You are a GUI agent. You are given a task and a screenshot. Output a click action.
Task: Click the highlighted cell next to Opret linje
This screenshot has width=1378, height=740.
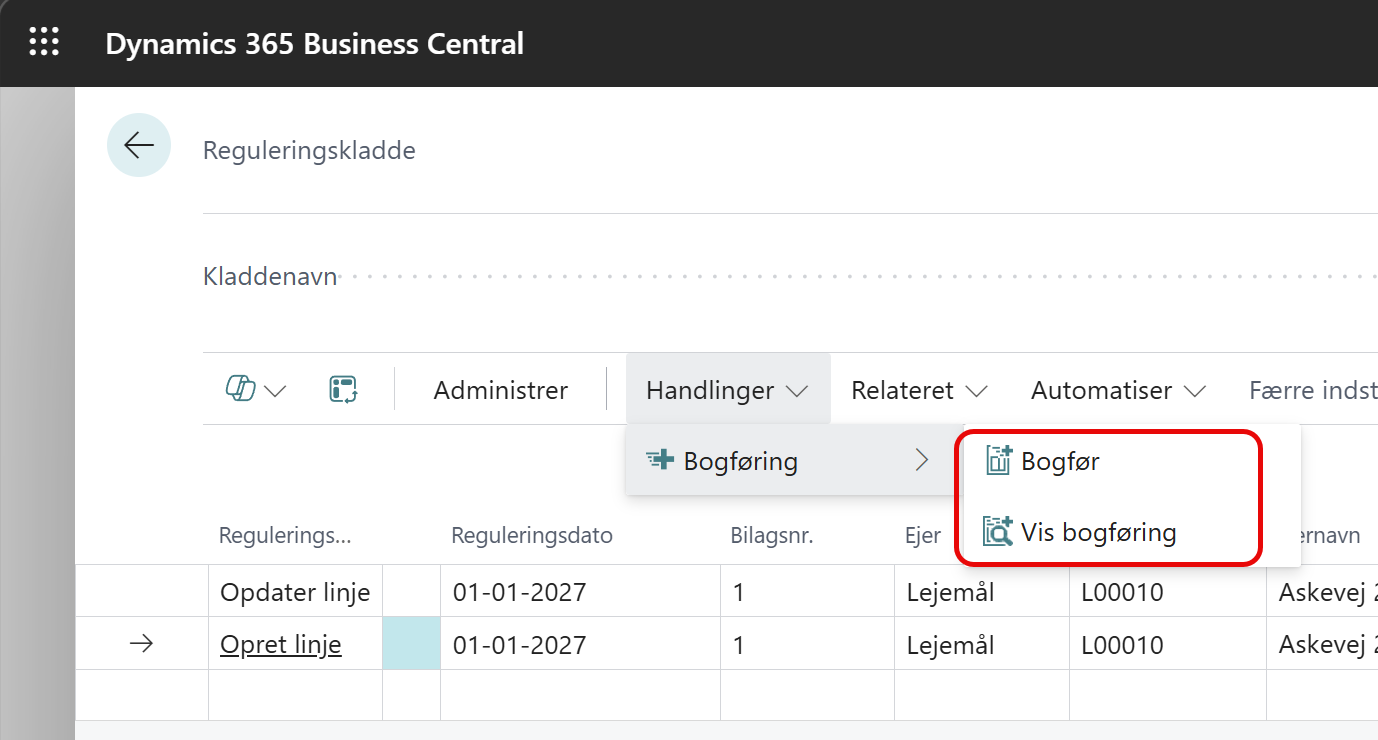click(411, 645)
